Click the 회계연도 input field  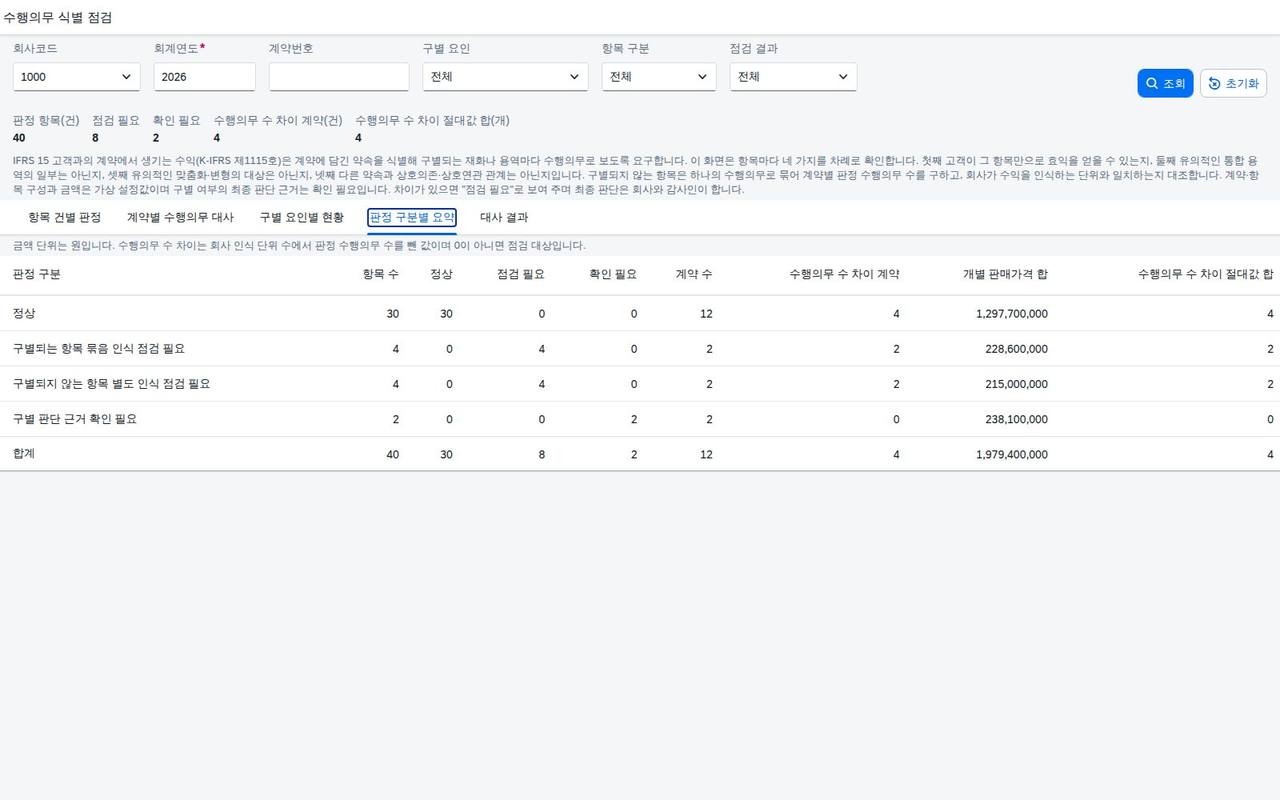205,77
